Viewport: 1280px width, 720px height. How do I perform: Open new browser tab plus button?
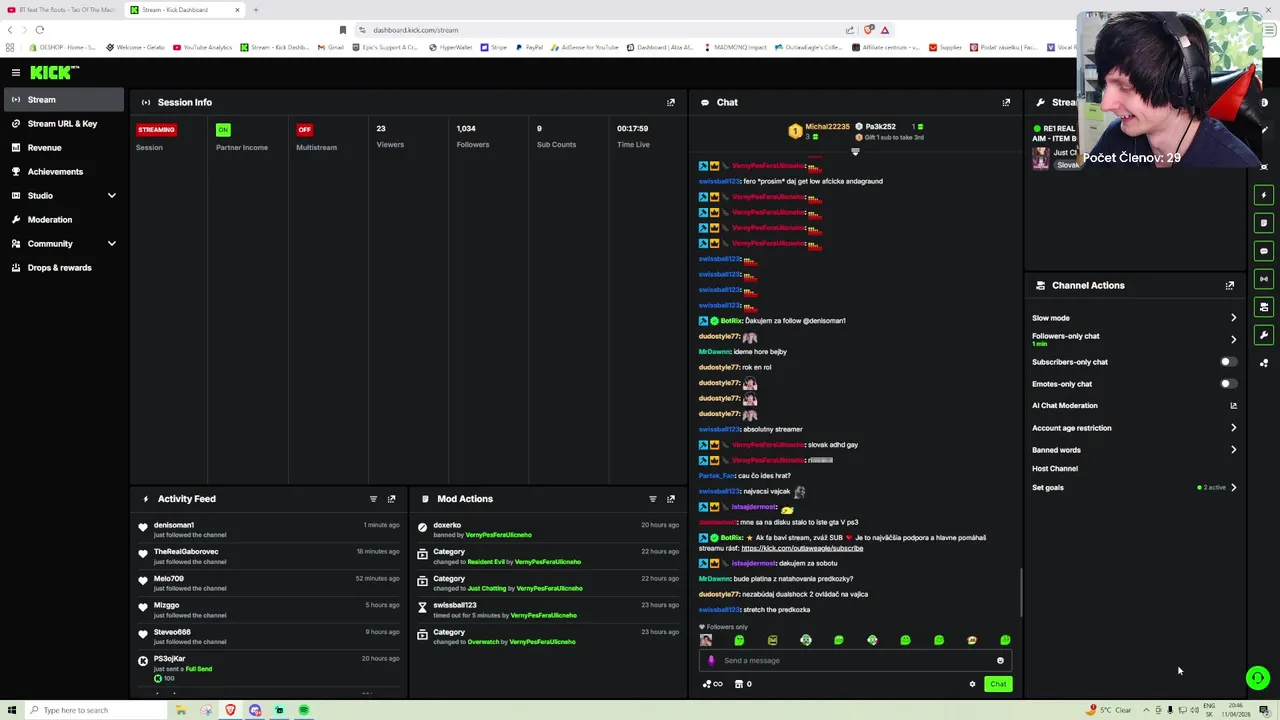(x=255, y=10)
